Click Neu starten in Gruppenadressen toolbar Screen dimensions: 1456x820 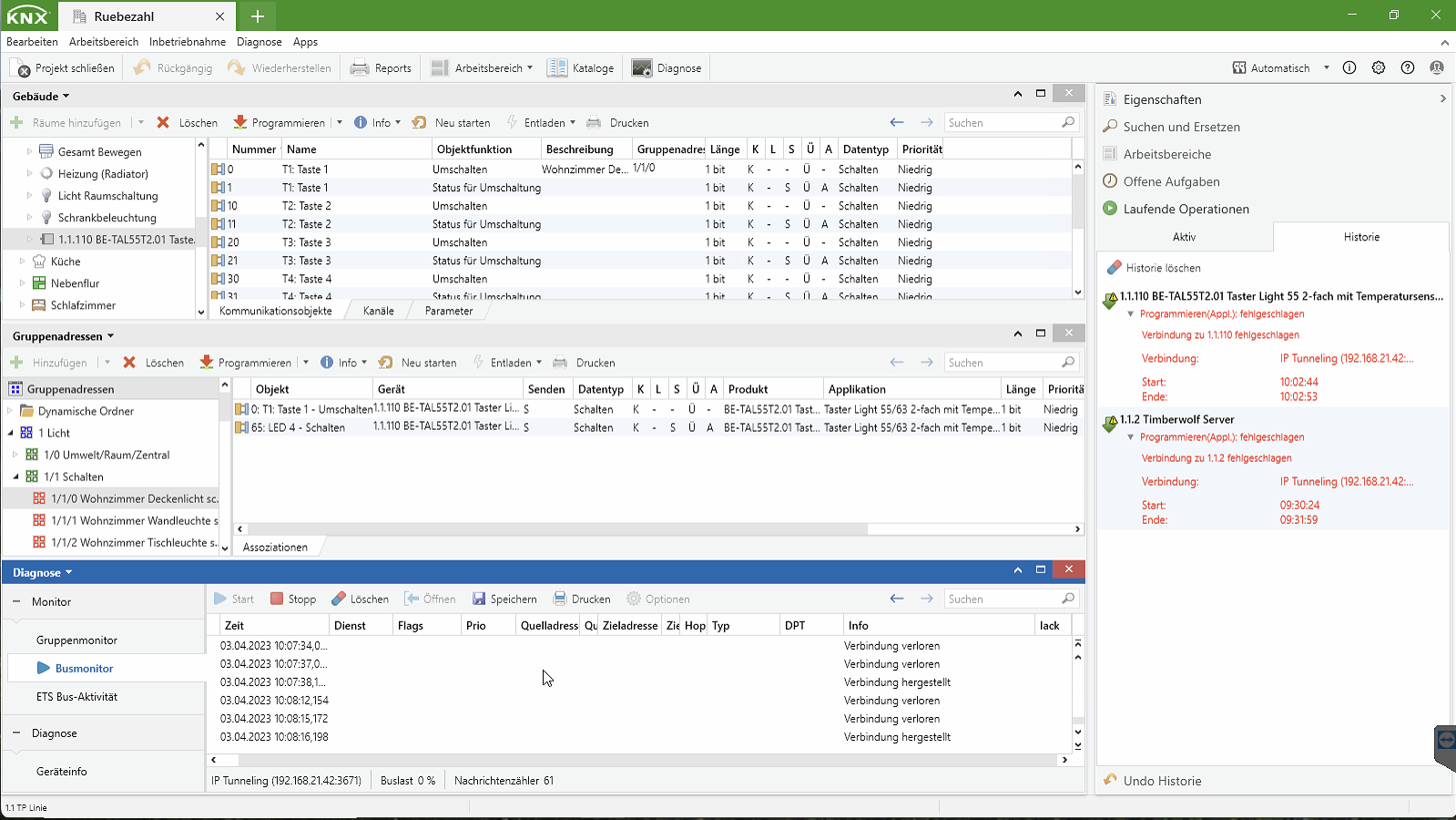[x=418, y=363]
